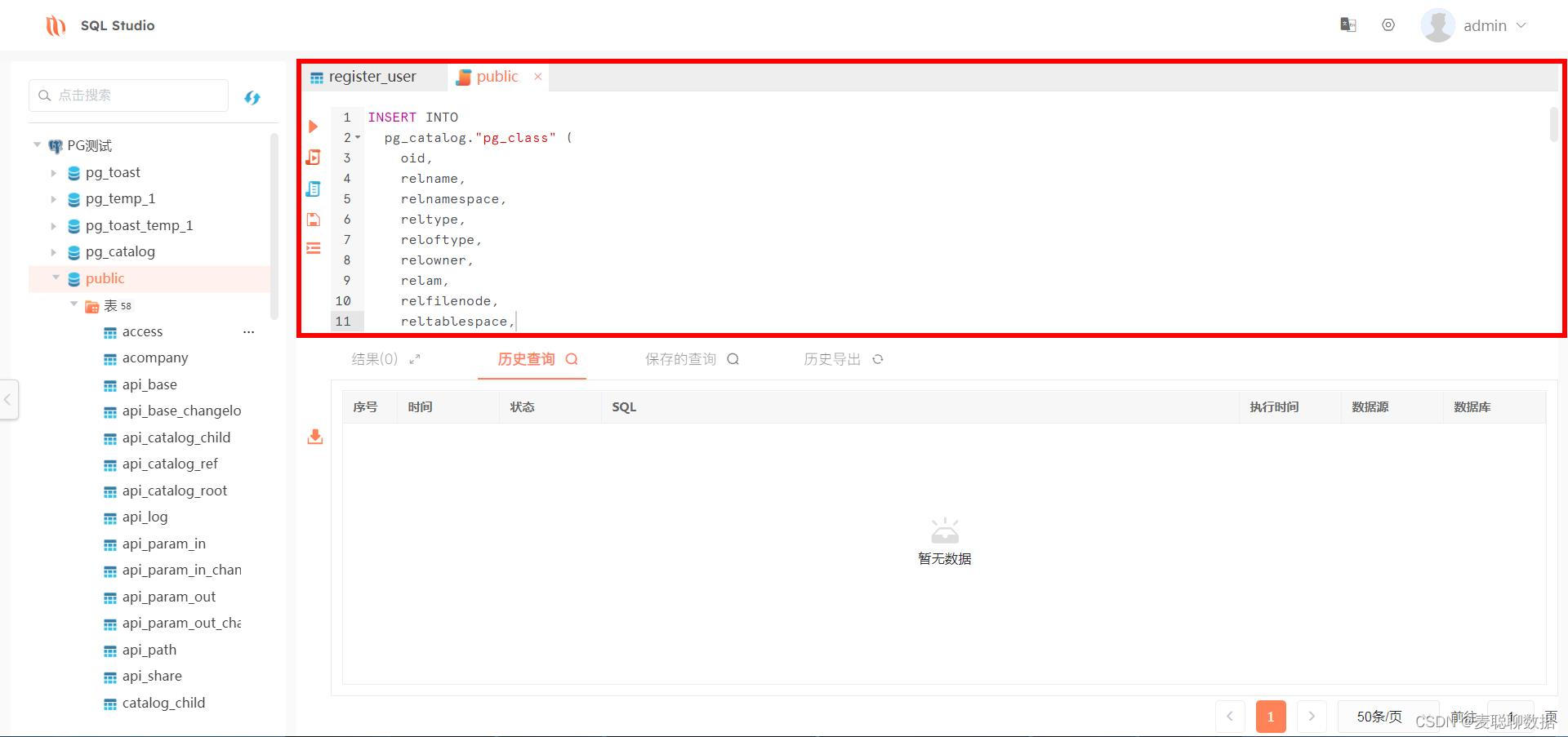Image resolution: width=1568 pixels, height=737 pixels.
Task: Click the search icon next to 保存的查询
Action: 733,359
